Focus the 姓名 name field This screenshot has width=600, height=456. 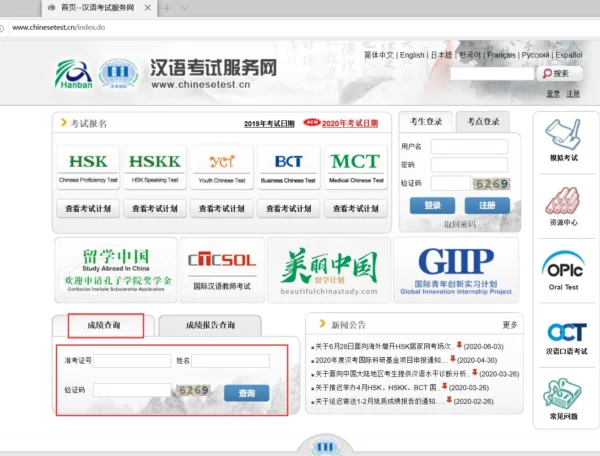230,361
